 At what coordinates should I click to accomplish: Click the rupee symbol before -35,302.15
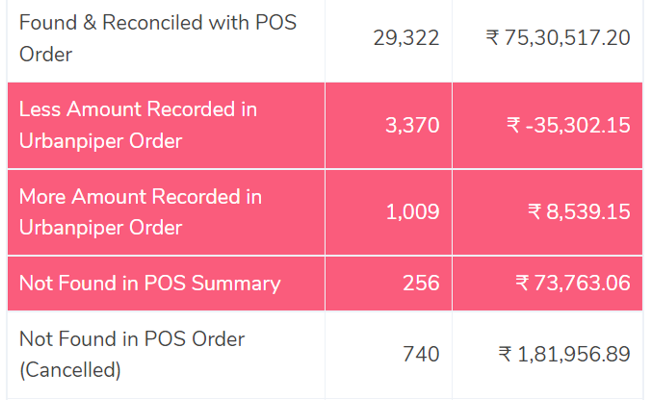click(513, 125)
